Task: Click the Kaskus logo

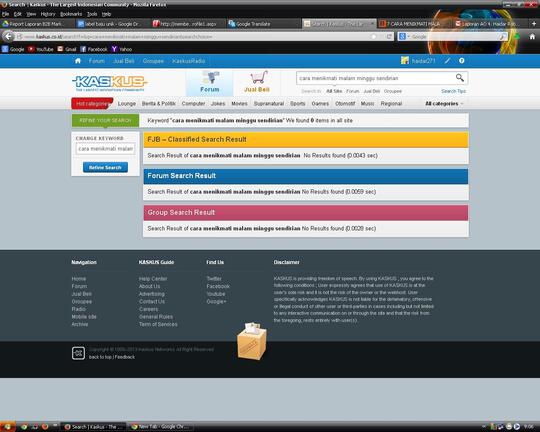Action: click(110, 83)
